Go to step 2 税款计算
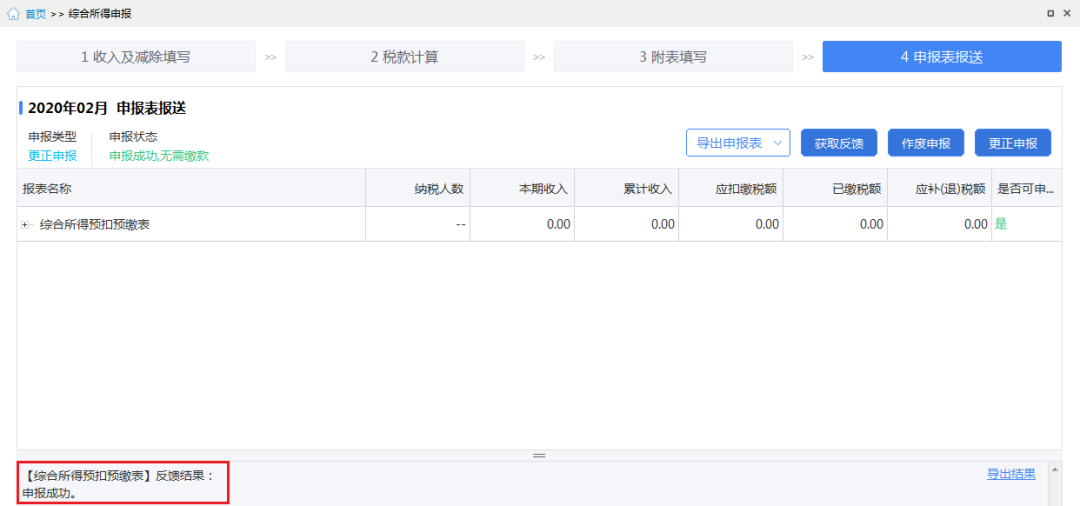This screenshot has height=506, width=1080. [x=404, y=56]
